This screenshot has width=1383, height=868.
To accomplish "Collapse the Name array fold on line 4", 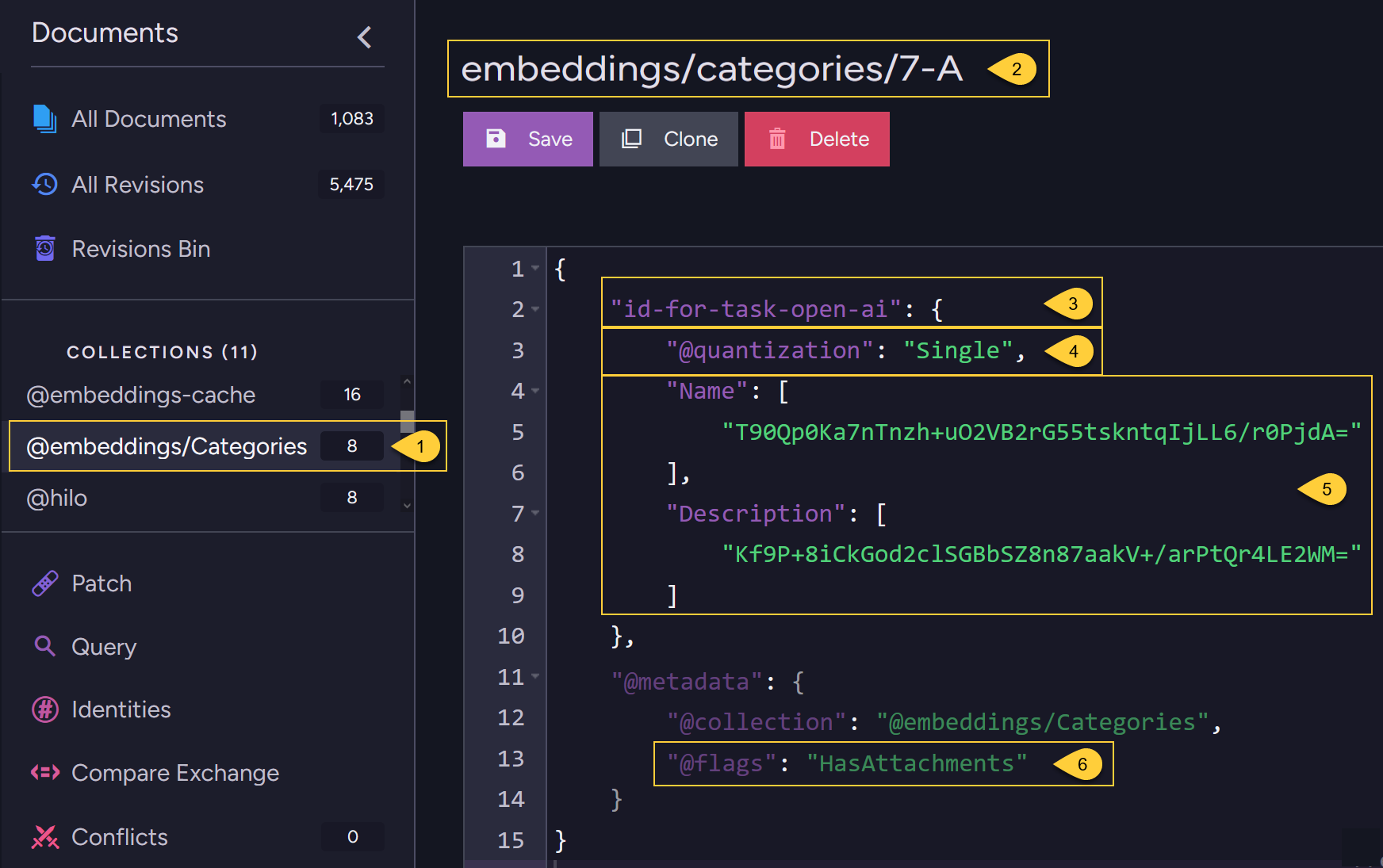I will point(535,391).
